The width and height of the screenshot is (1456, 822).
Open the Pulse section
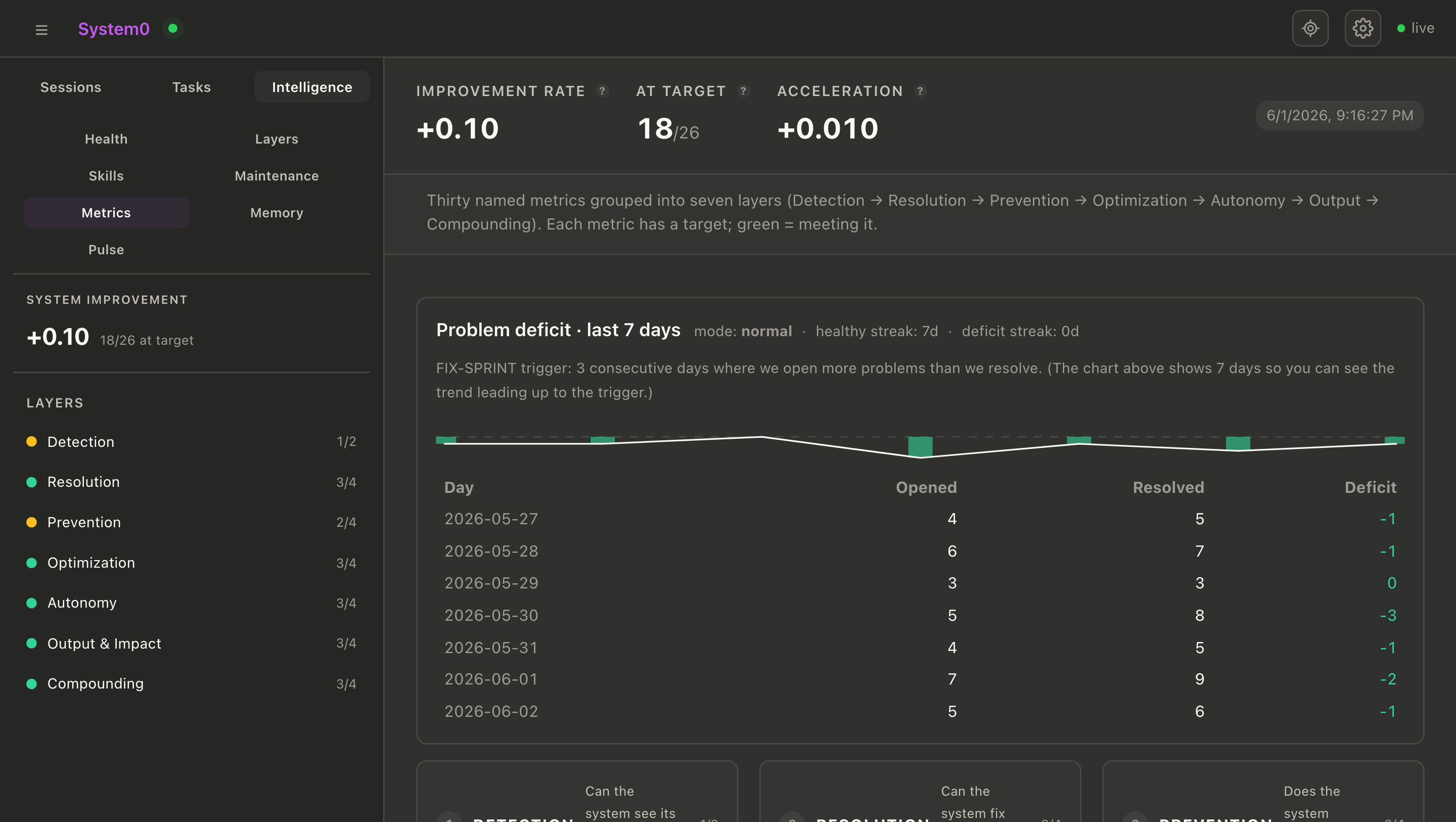(x=106, y=249)
